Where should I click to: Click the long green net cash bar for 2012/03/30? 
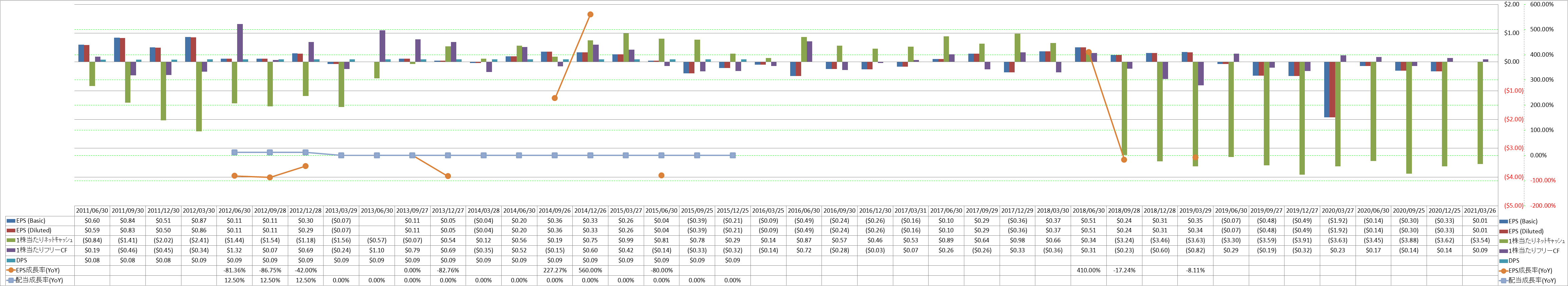(199, 96)
